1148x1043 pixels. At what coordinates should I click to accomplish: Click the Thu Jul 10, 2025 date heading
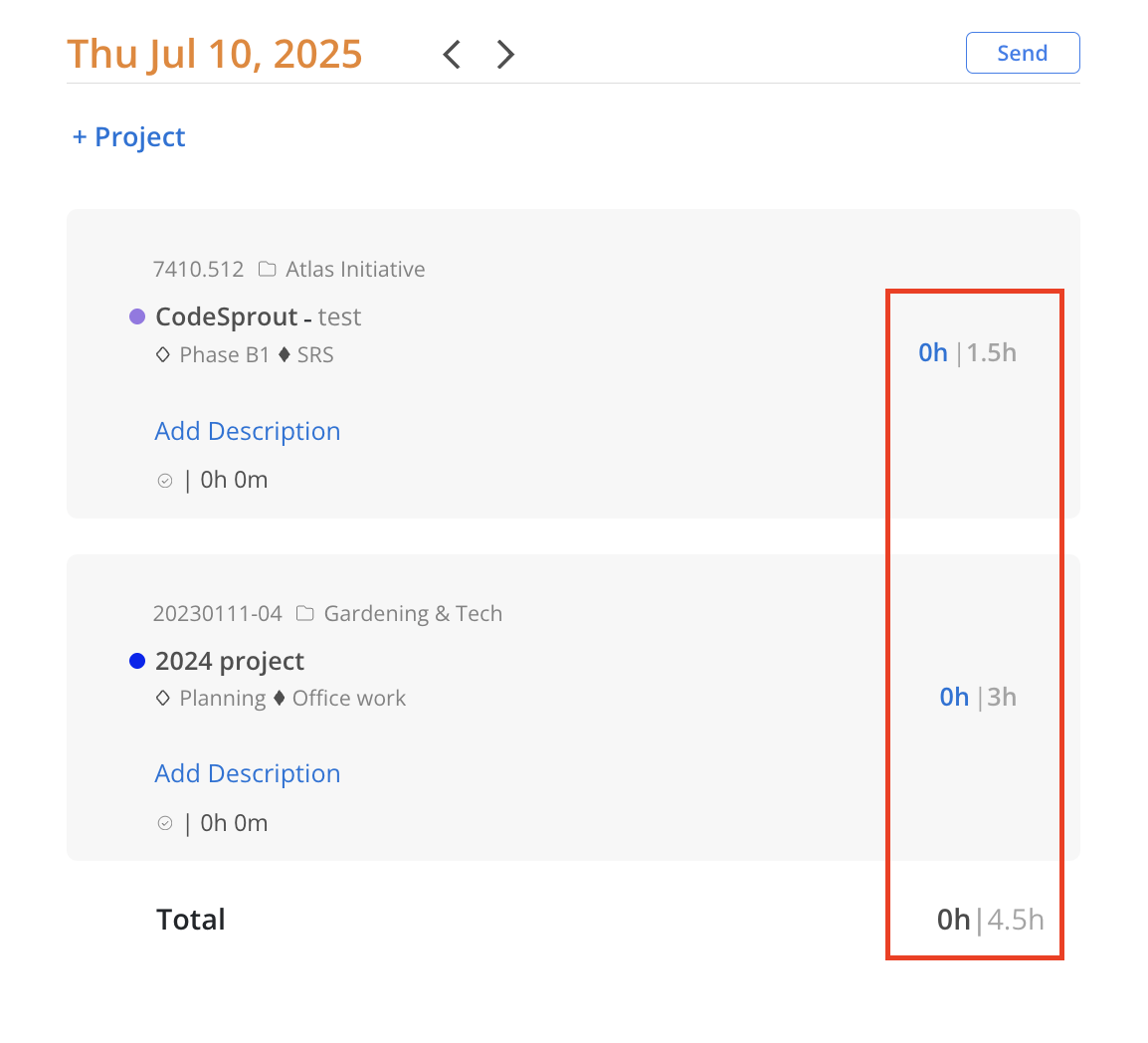click(215, 54)
